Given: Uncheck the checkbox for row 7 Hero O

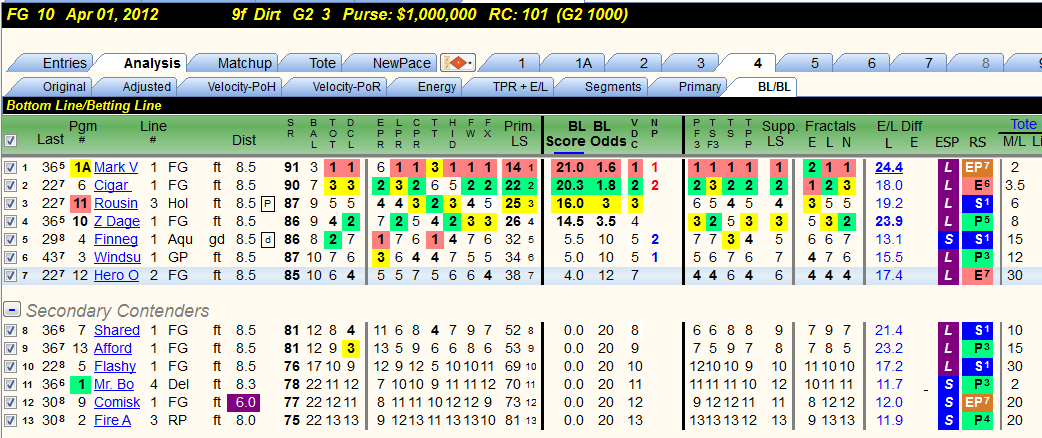Looking at the screenshot, I should pyautogui.click(x=10, y=275).
